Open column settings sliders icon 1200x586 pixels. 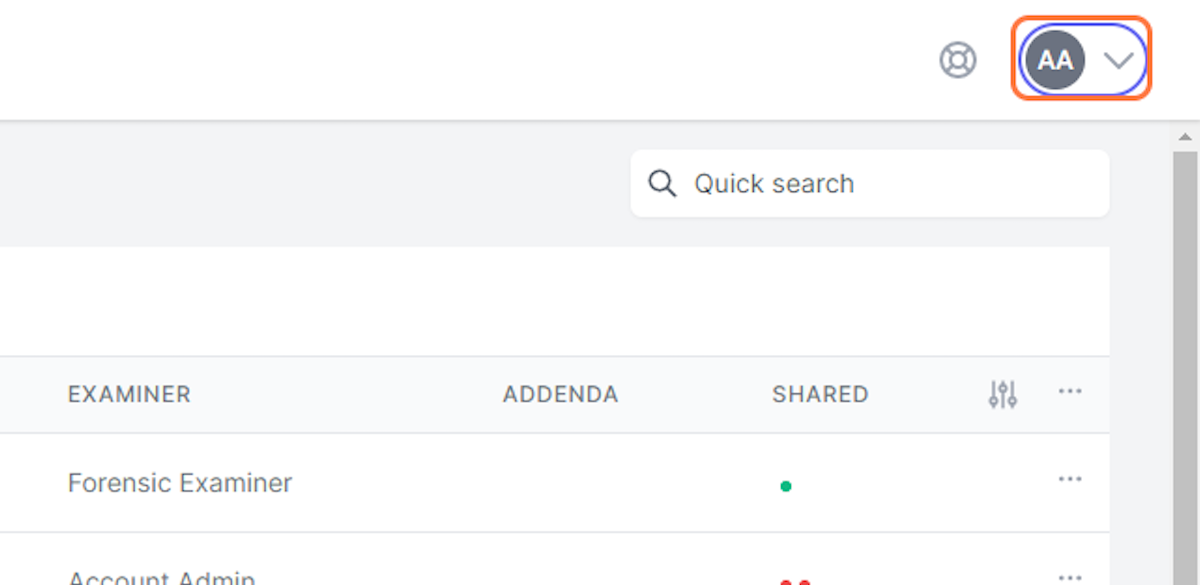click(x=1003, y=394)
